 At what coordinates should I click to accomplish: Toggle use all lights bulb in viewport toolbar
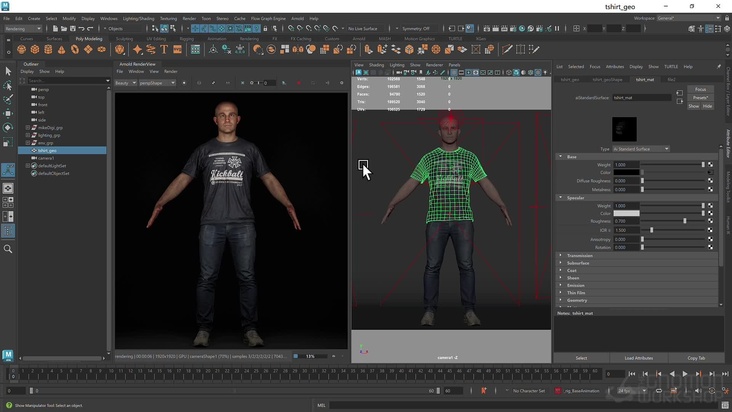tap(545, 72)
